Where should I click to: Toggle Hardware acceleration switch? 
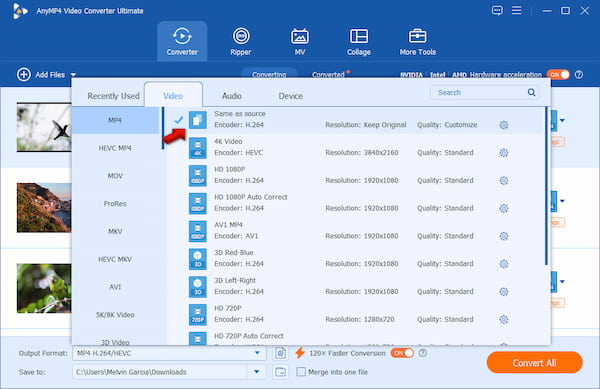click(558, 75)
